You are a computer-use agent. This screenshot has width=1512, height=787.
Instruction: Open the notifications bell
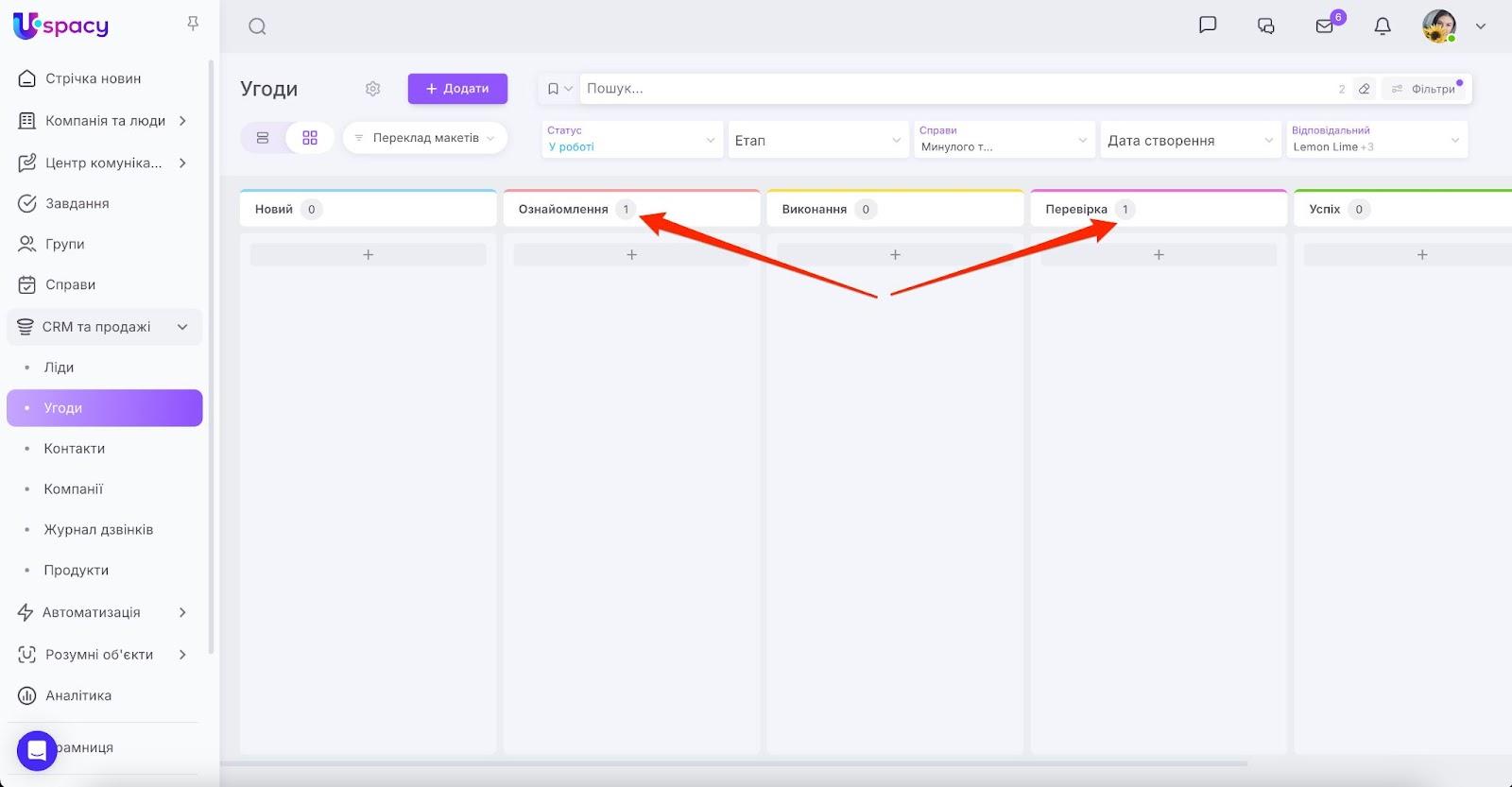click(x=1383, y=26)
